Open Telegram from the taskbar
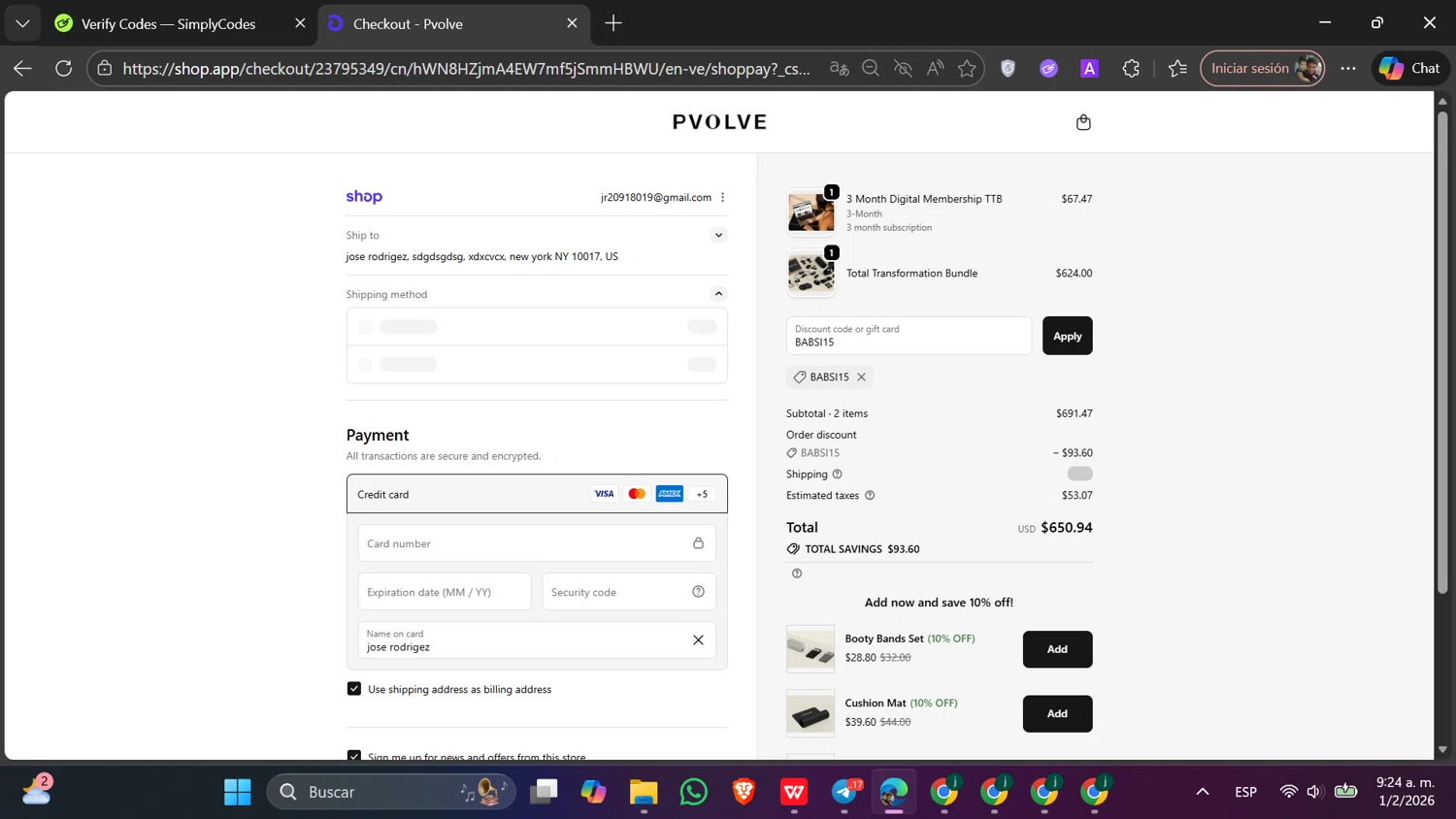Viewport: 1456px width, 819px height. pyautogui.click(x=844, y=792)
